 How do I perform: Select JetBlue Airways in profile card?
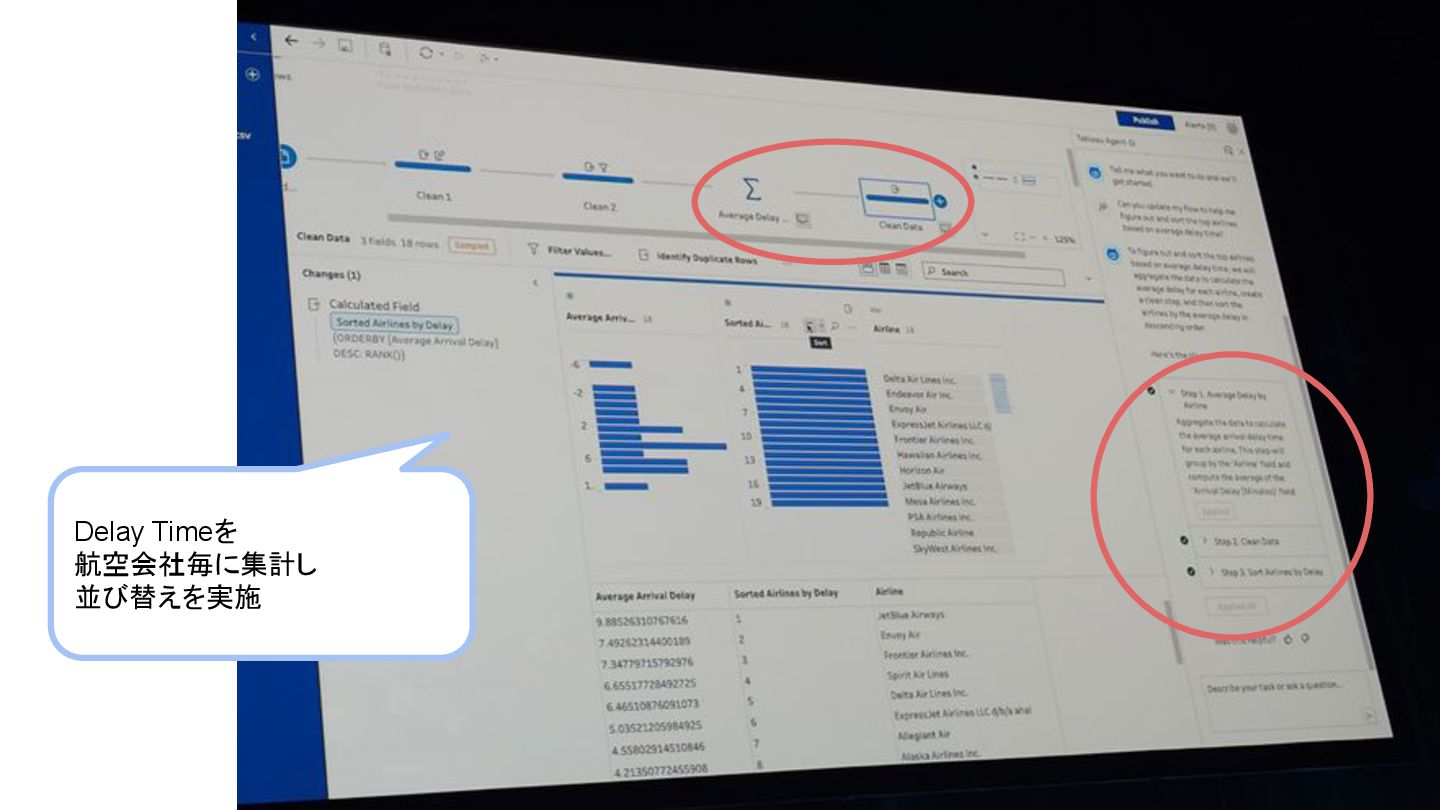point(935,485)
